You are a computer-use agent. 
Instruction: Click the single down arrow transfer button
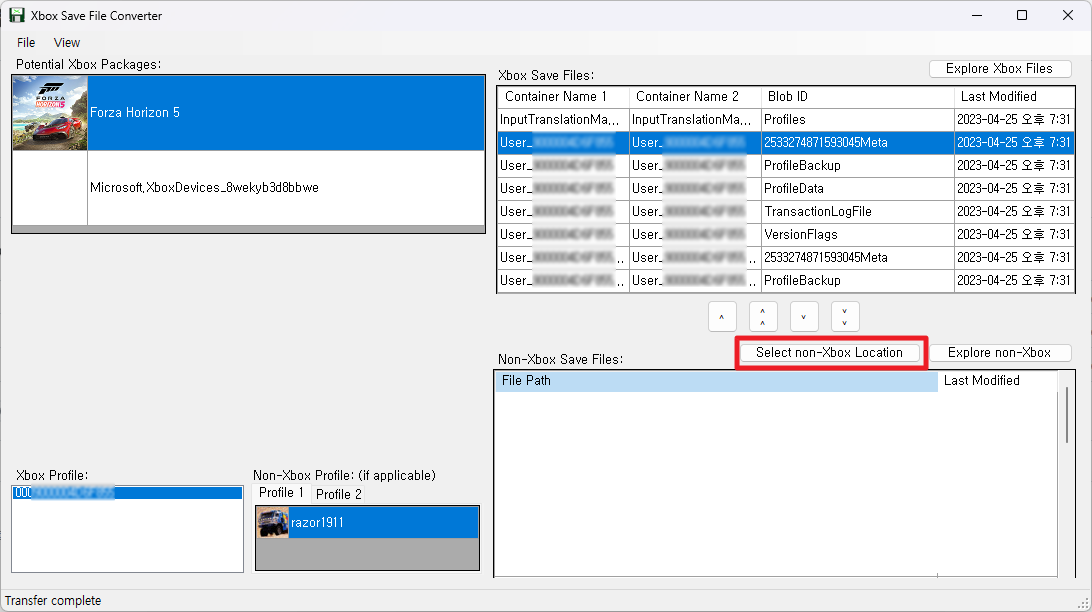coord(804,317)
